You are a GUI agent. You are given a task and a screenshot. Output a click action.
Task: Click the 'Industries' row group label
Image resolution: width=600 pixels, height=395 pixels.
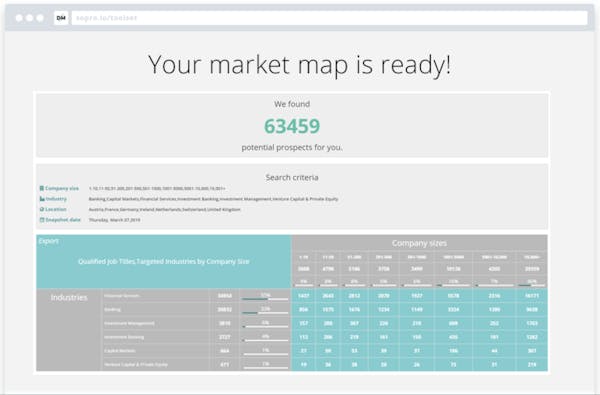(69, 297)
